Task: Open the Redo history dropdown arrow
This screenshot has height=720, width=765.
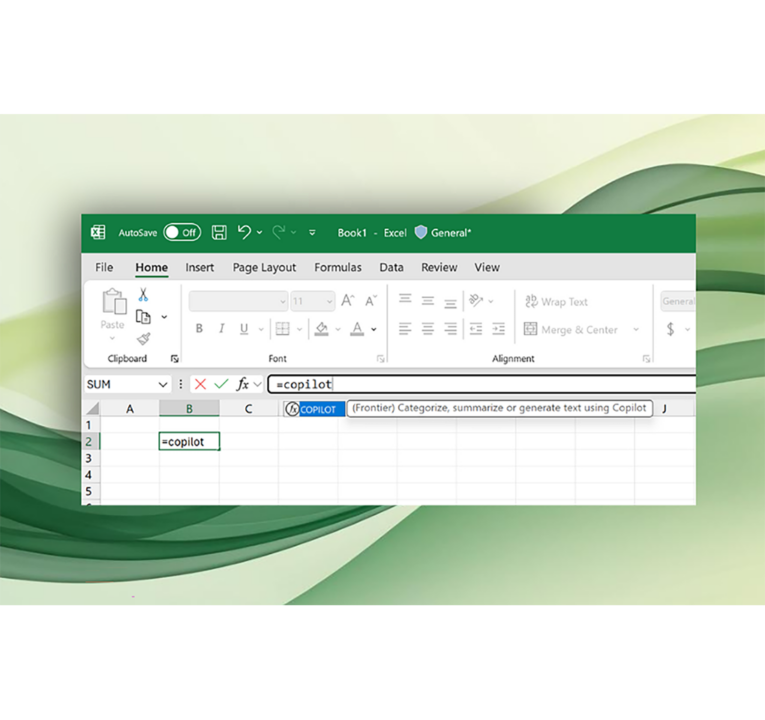Action: 294,233
